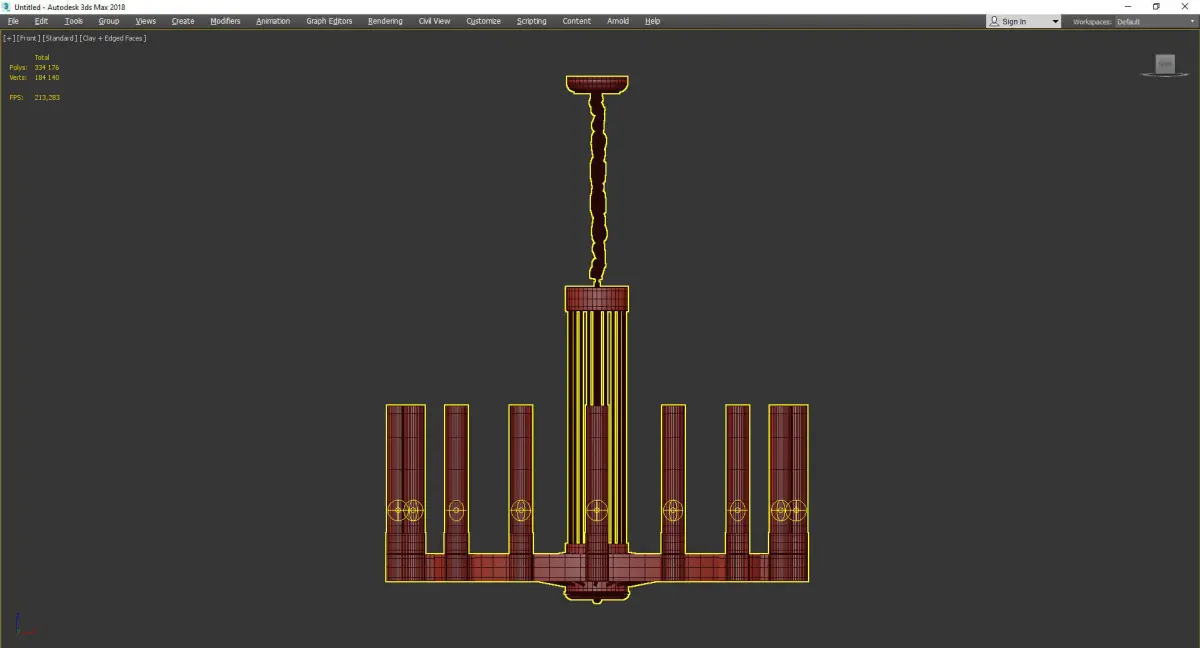
Task: Open the Civil View menu
Action: (x=434, y=21)
